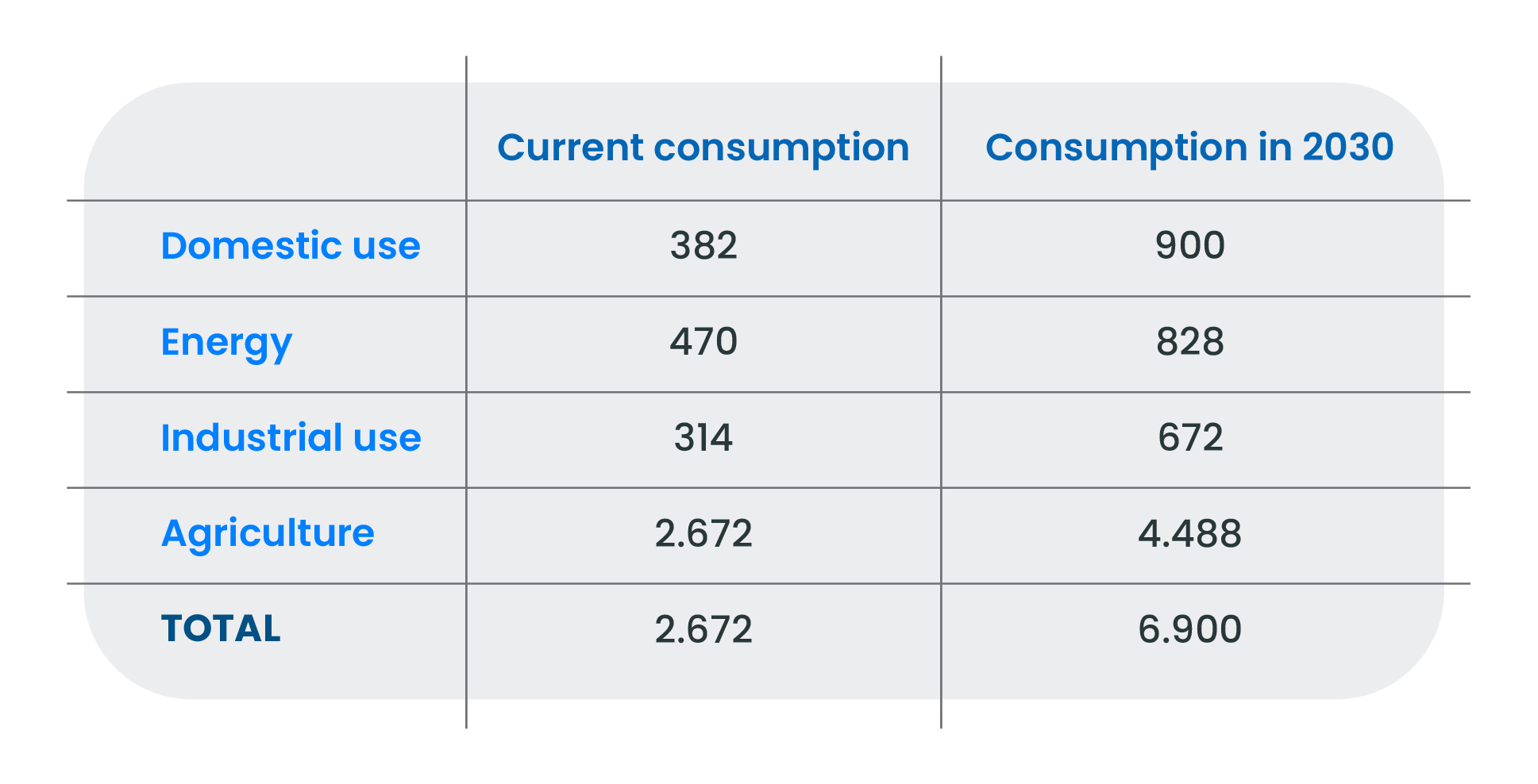Click the 672 industrial 2030 value
The height and width of the screenshot is (784, 1538).
(x=1189, y=437)
